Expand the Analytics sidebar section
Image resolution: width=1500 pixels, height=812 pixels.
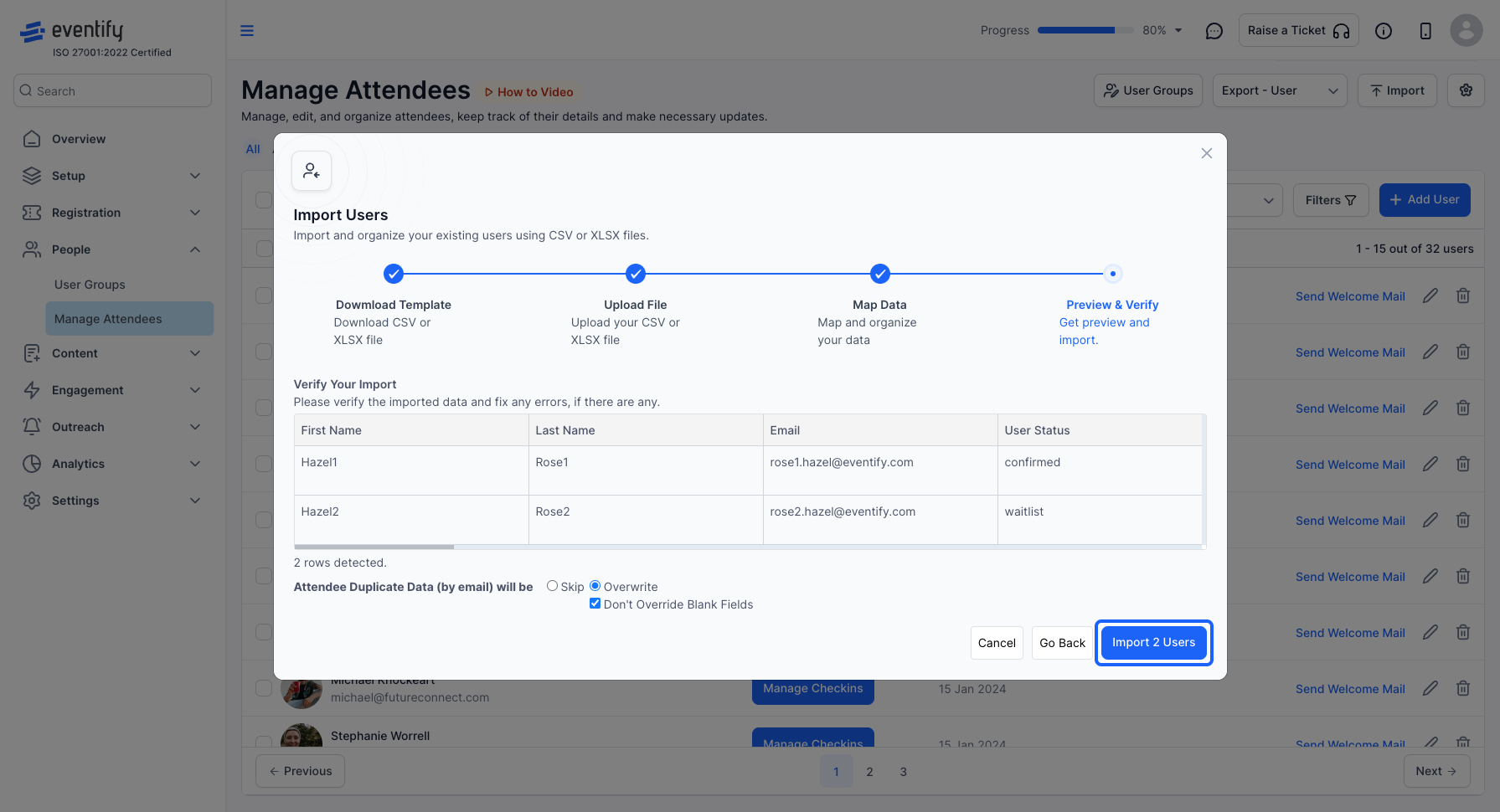coord(195,464)
